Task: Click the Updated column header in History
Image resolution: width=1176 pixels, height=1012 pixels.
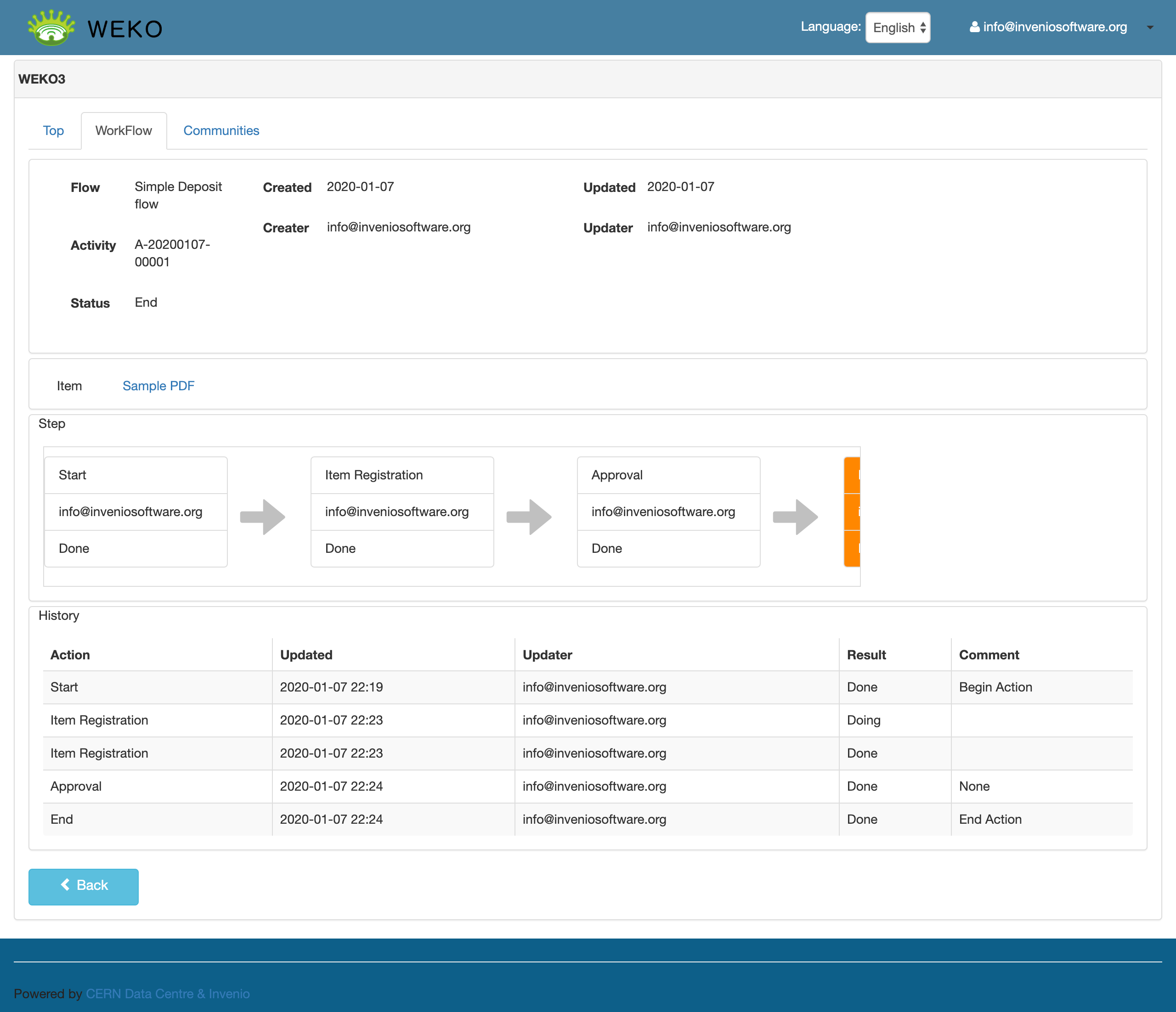Action: pyautogui.click(x=306, y=655)
